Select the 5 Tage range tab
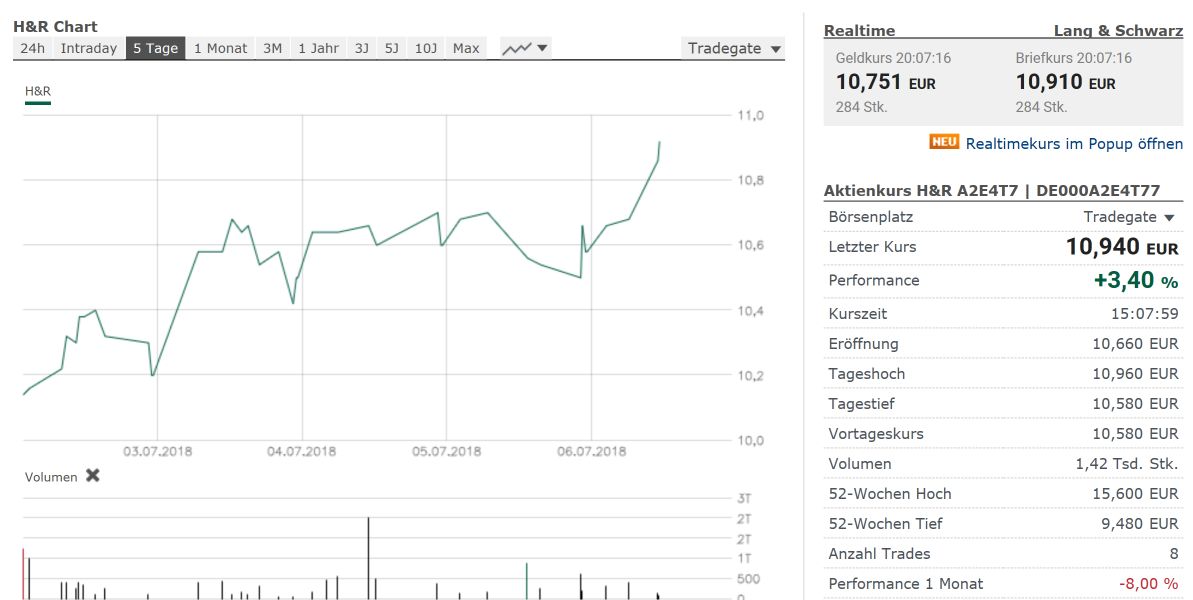 click(155, 48)
